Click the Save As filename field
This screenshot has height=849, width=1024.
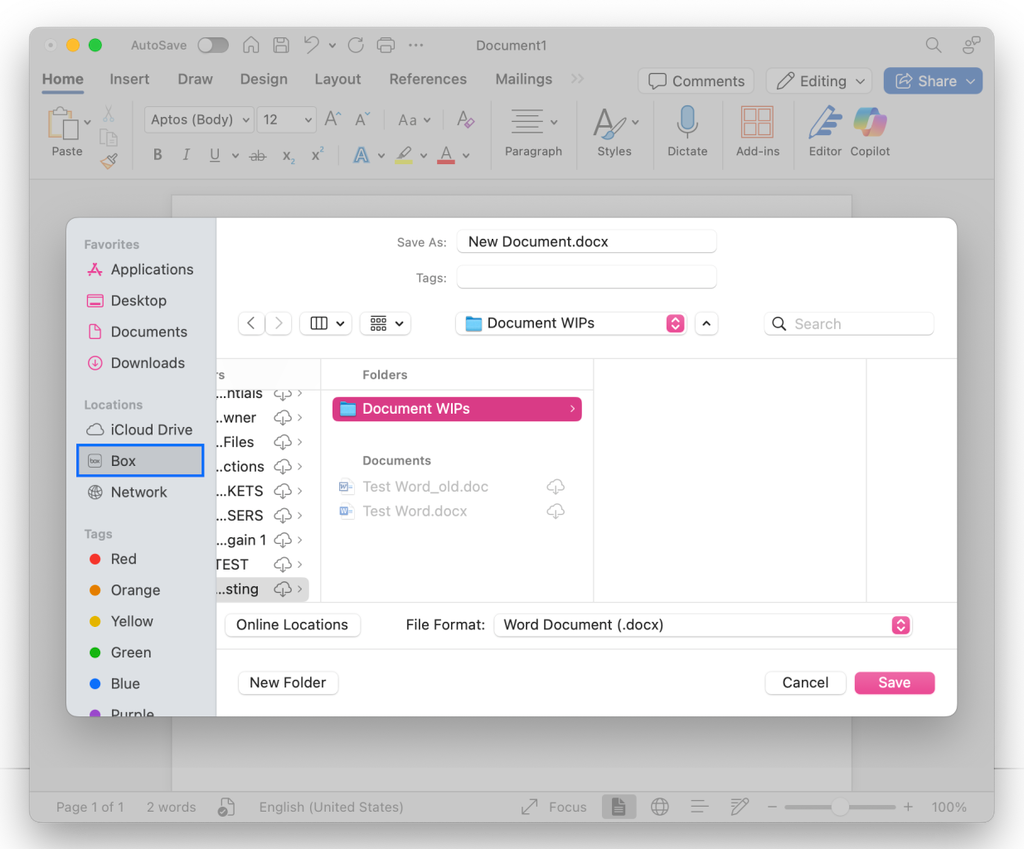coord(586,241)
